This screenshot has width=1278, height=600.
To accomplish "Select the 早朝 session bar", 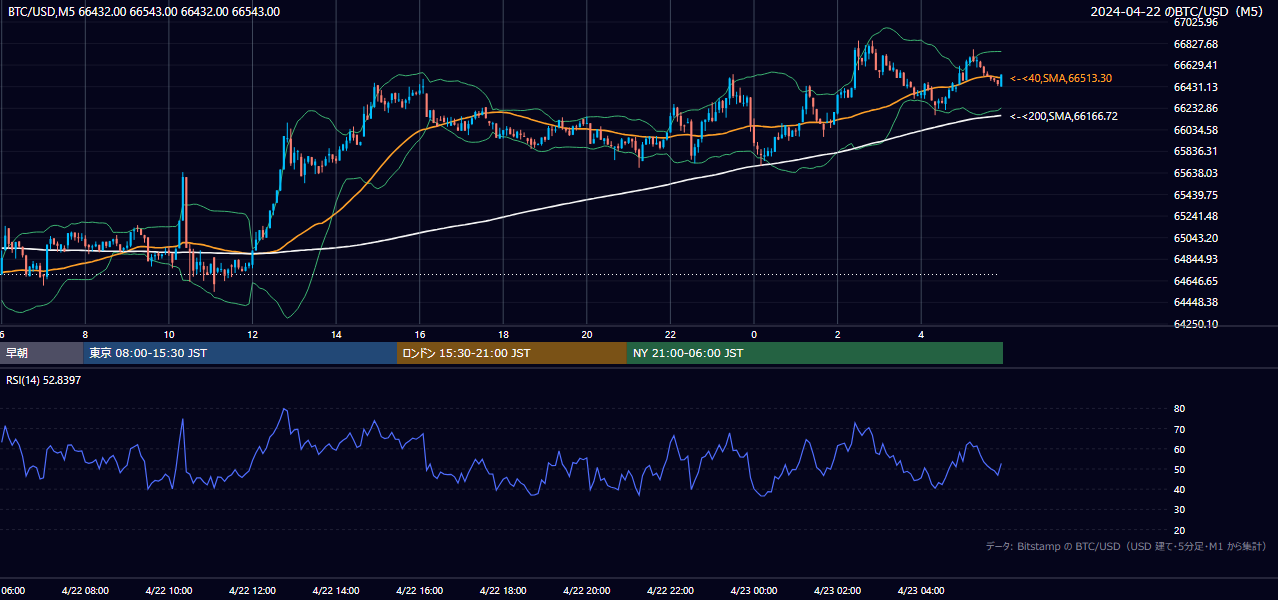I will tap(42, 353).
